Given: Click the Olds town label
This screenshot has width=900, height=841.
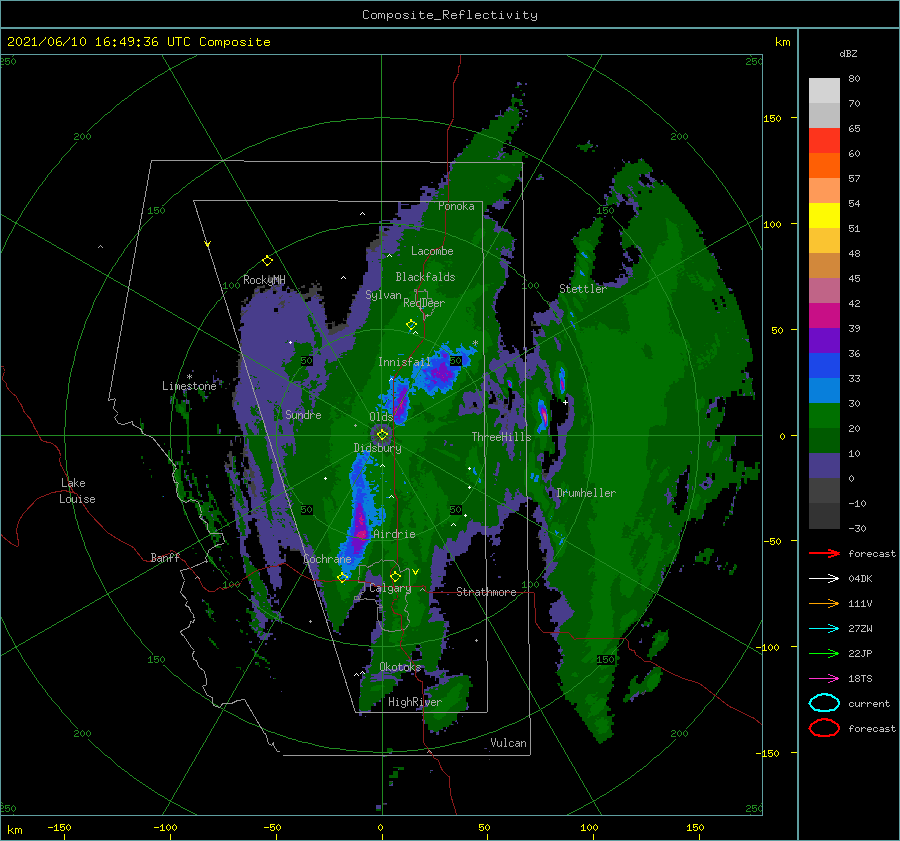Looking at the screenshot, I should 381,417.
